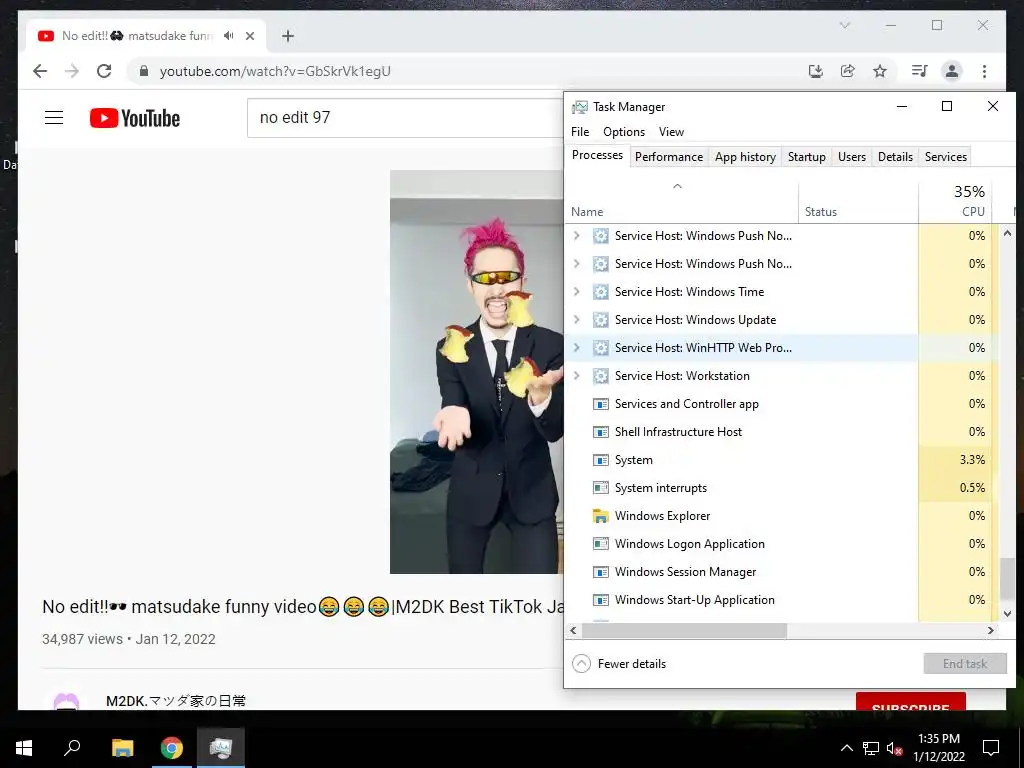The height and width of the screenshot is (768, 1024).
Task: Click the padlock site info icon
Action: click(144, 71)
